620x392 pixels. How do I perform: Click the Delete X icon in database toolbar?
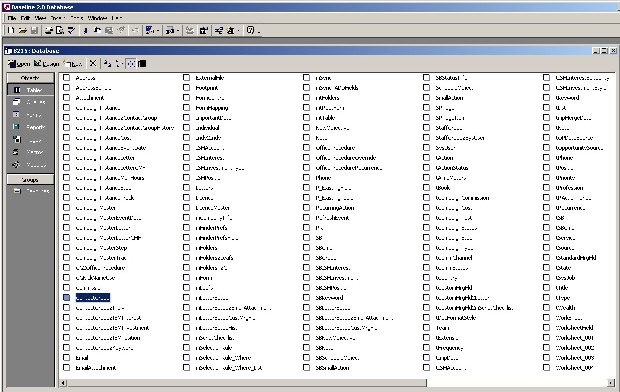93,63
